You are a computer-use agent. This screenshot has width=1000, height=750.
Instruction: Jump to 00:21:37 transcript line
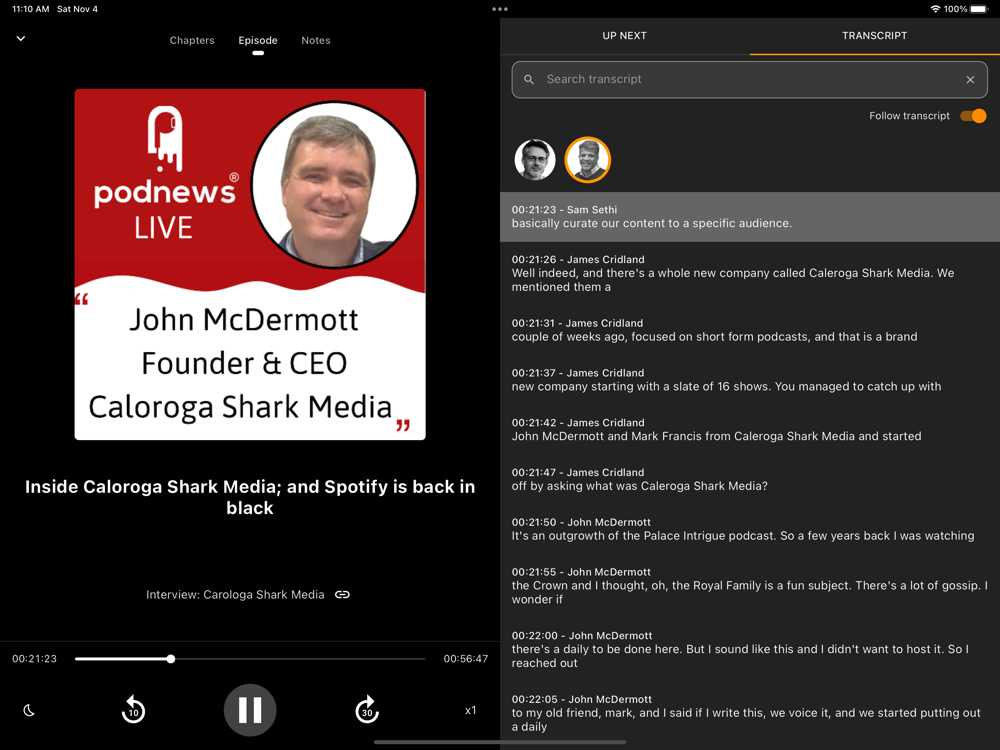pos(750,380)
